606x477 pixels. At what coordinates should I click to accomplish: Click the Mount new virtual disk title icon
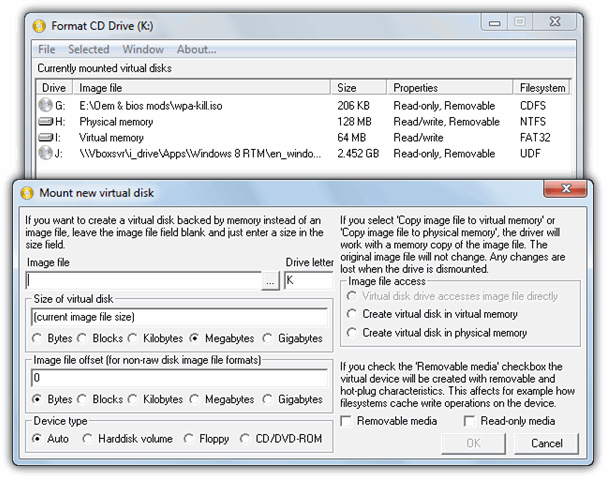(27, 193)
